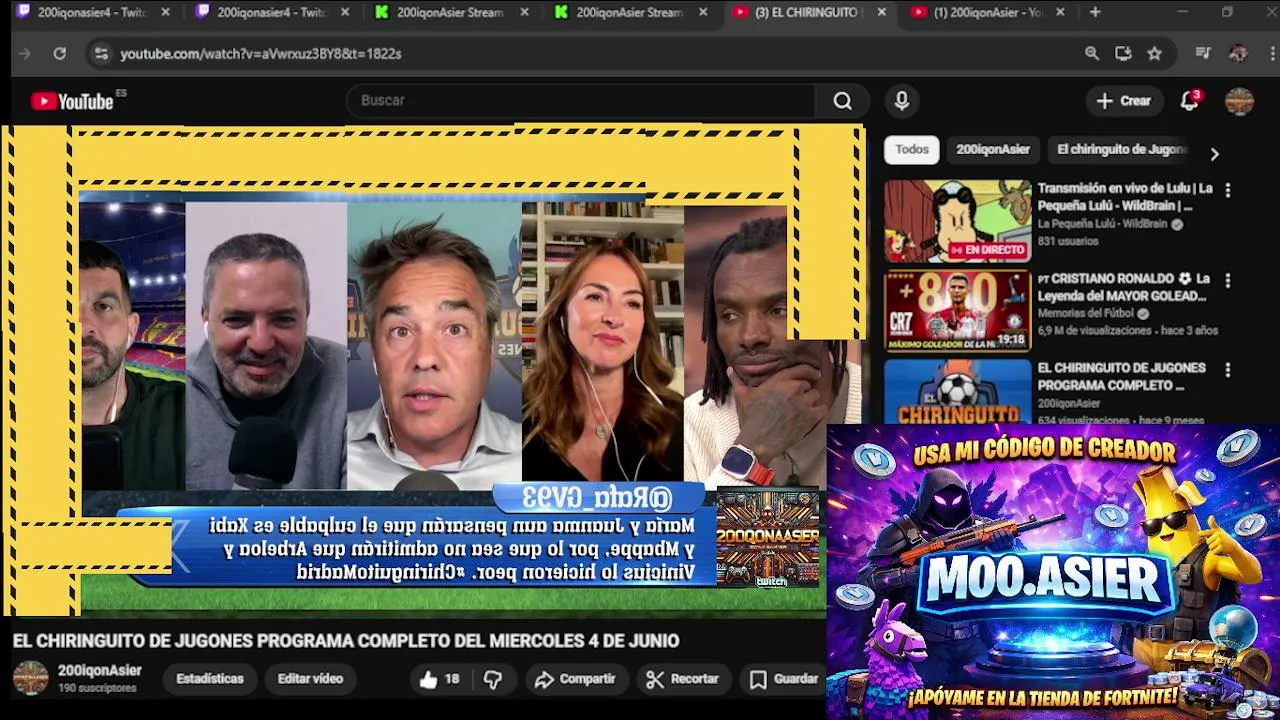
Task: Open options for the Chiringuito recommended video
Action: point(1227,370)
